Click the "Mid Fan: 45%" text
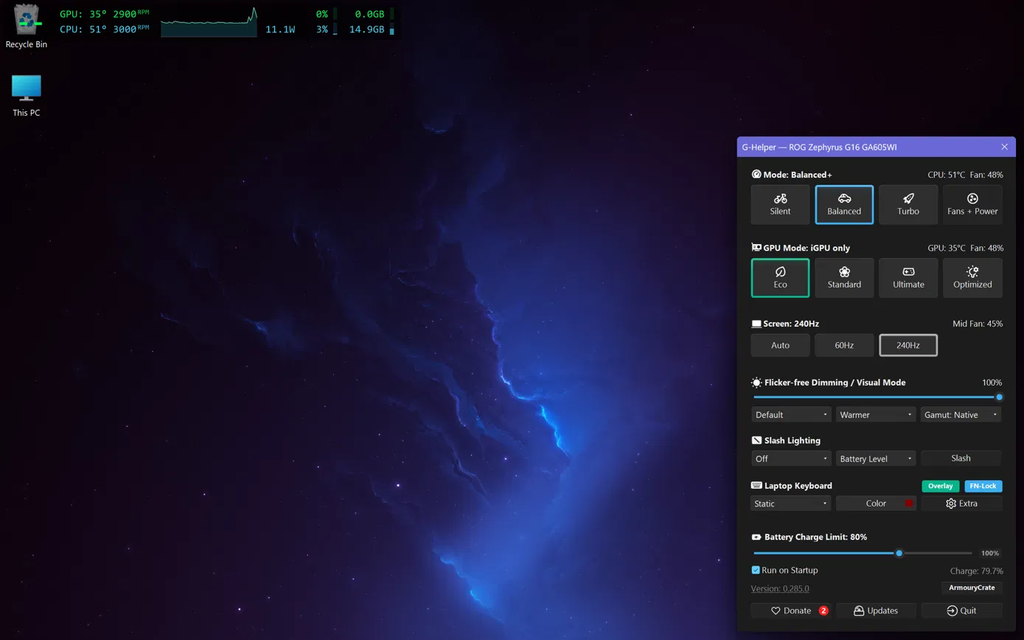 click(977, 324)
